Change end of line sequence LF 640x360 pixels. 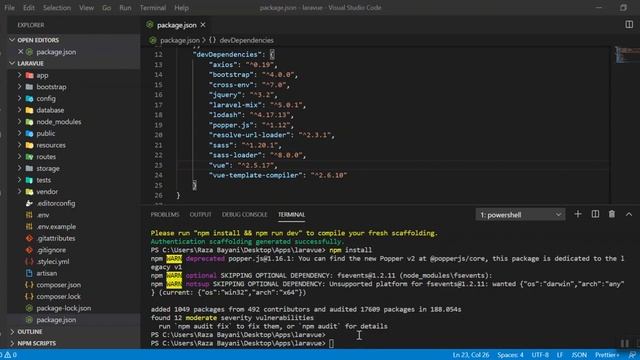pos(560,355)
